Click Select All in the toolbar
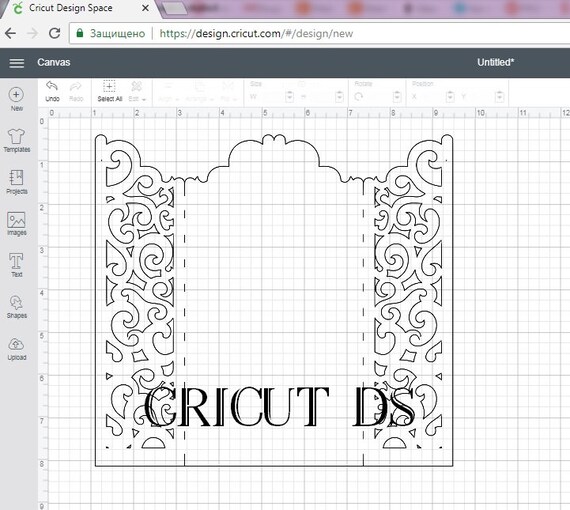Viewport: 570px width, 510px height. click(x=109, y=91)
